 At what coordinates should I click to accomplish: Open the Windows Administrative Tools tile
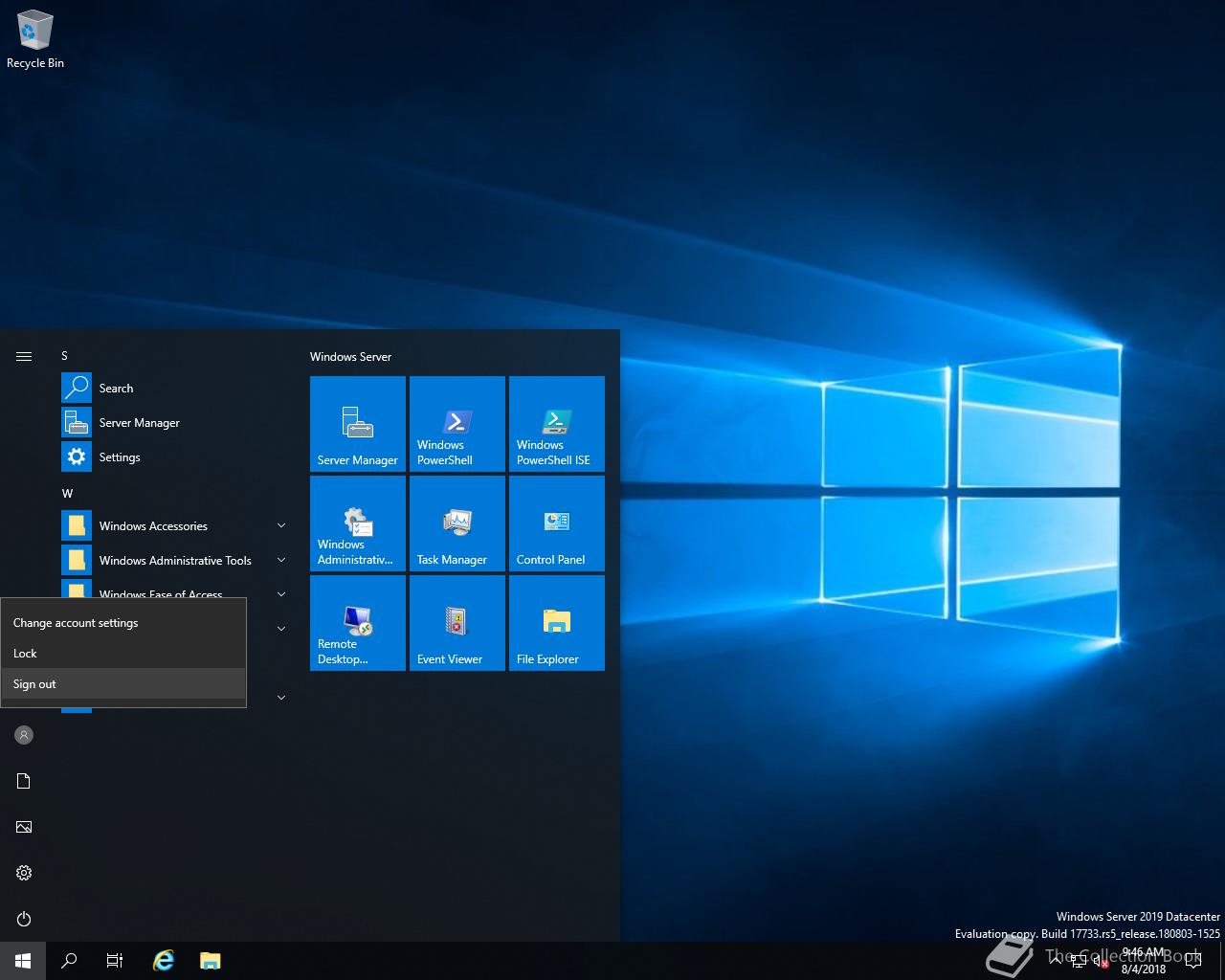point(358,523)
